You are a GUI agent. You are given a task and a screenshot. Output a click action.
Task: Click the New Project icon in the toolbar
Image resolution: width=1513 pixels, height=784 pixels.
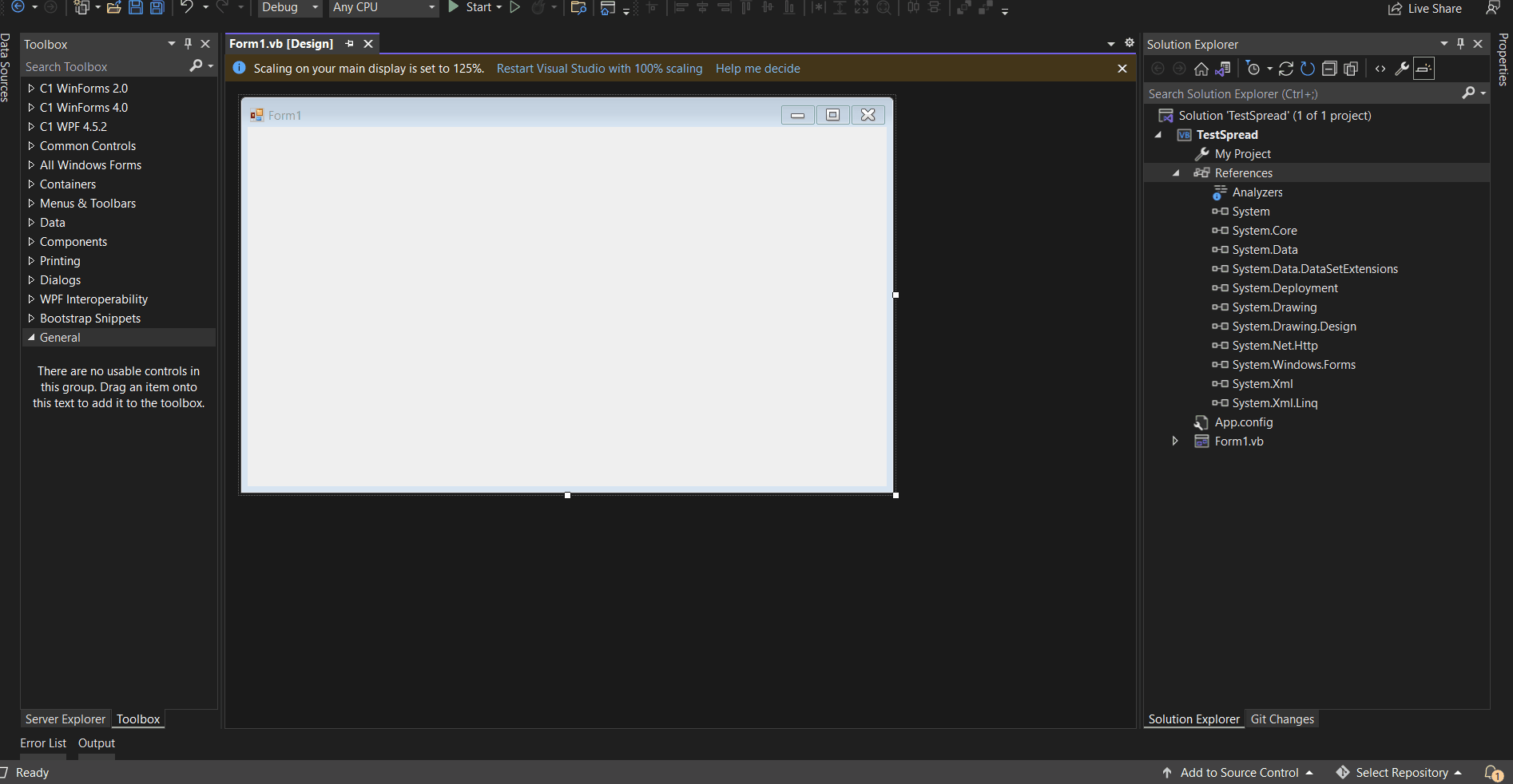click(x=81, y=7)
